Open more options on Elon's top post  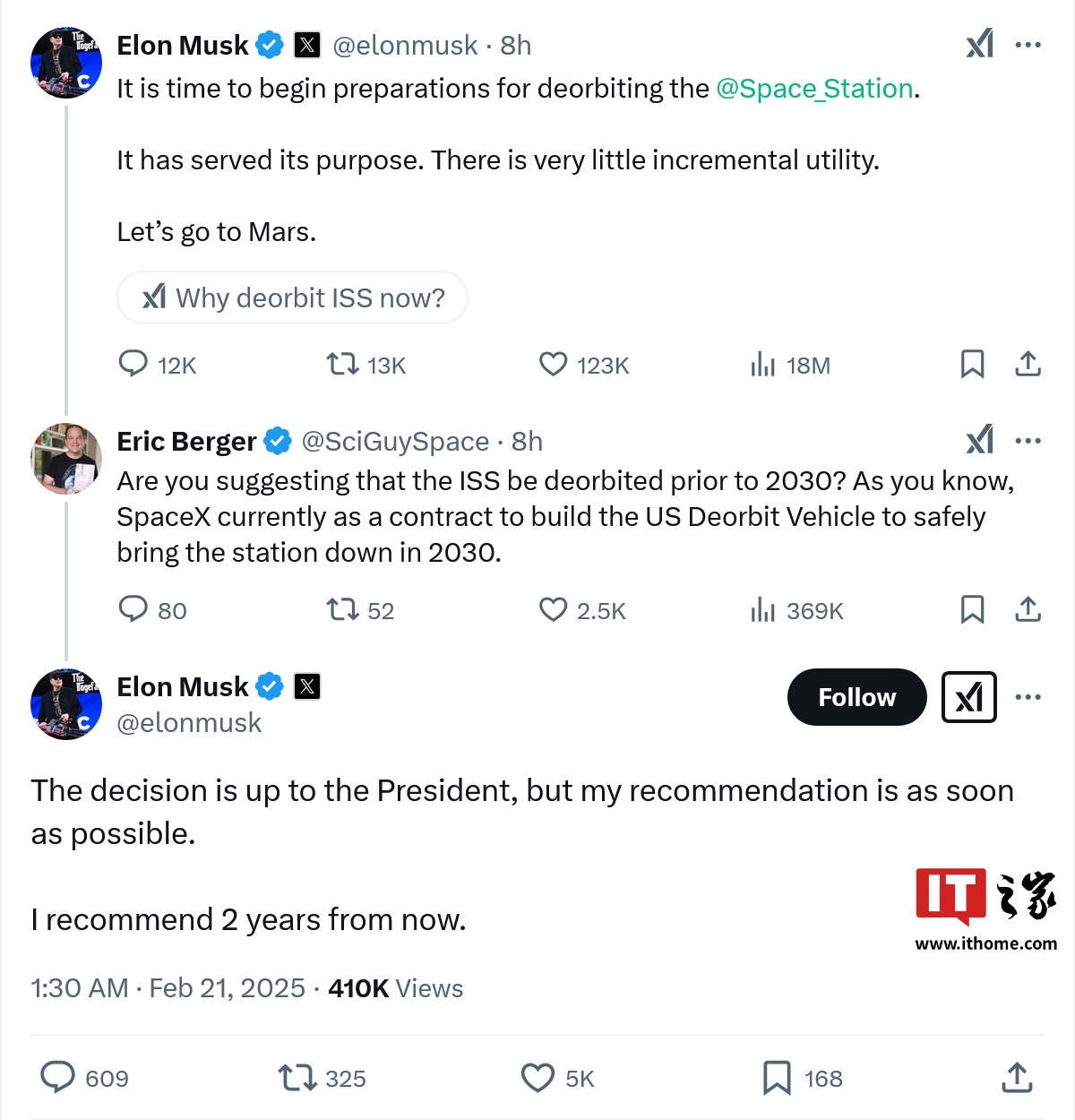click(1028, 45)
